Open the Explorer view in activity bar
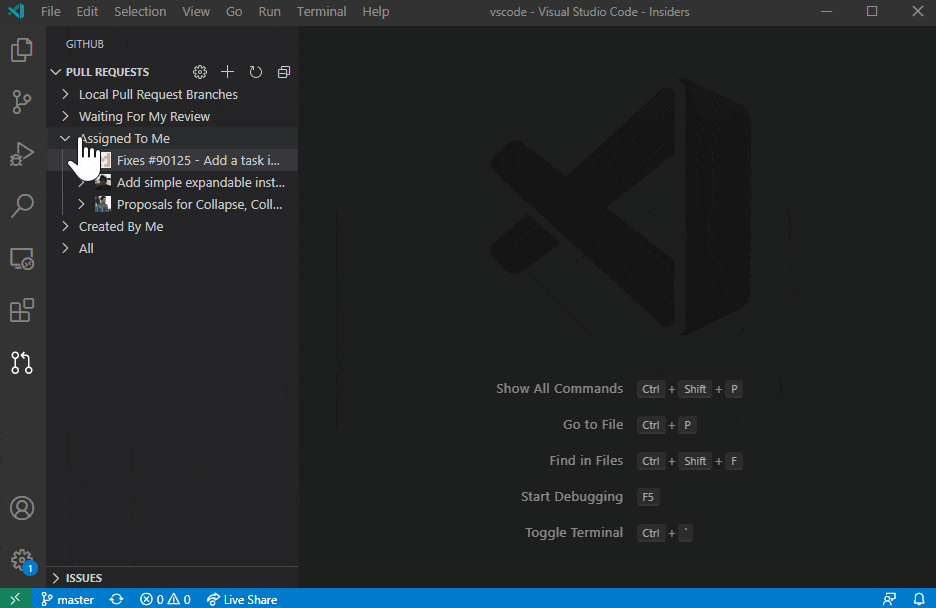 click(x=22, y=50)
